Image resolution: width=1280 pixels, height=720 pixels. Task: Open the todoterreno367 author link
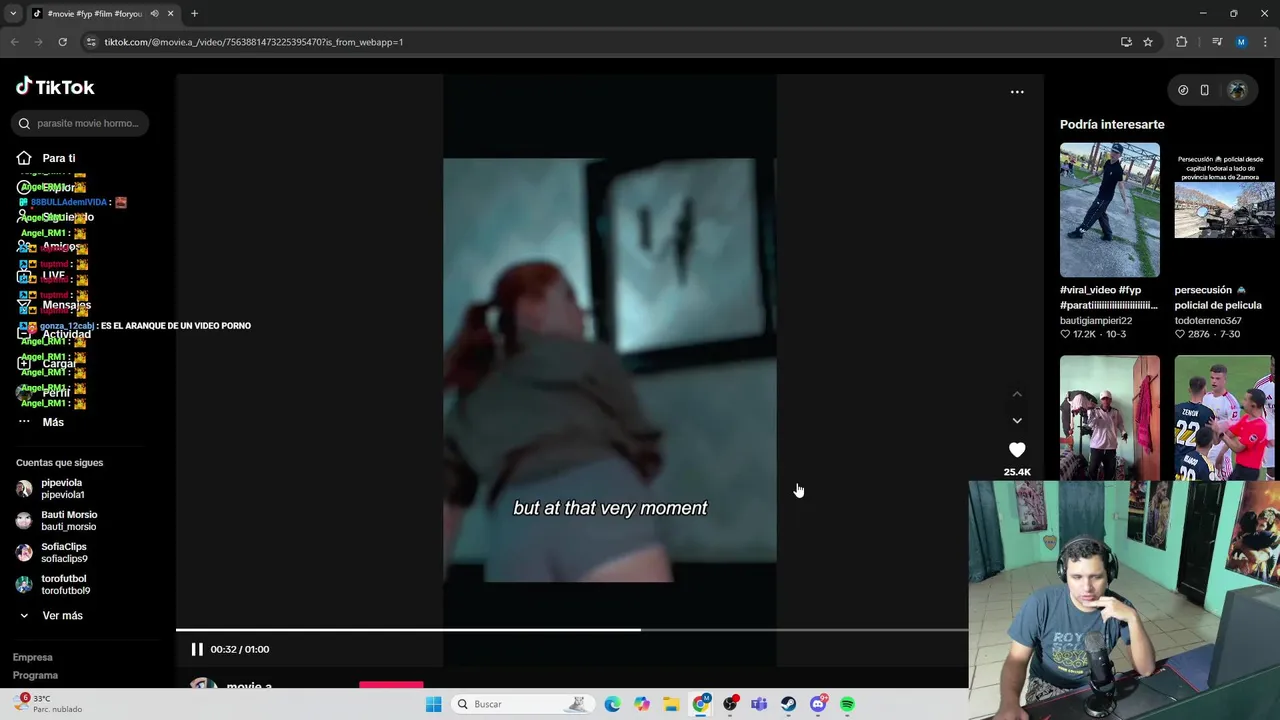tap(1208, 321)
